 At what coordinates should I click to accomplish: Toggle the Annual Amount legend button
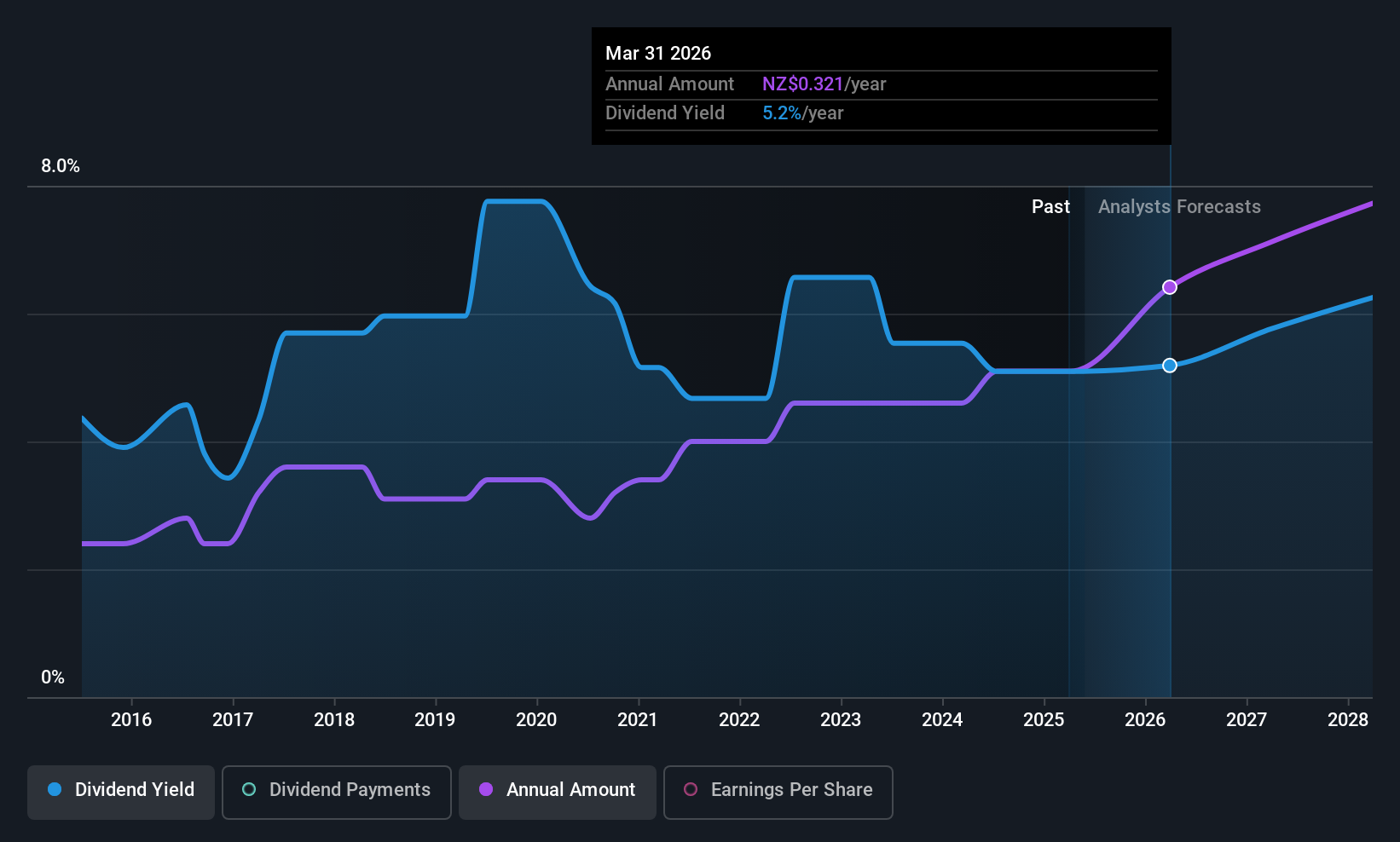coord(558,793)
